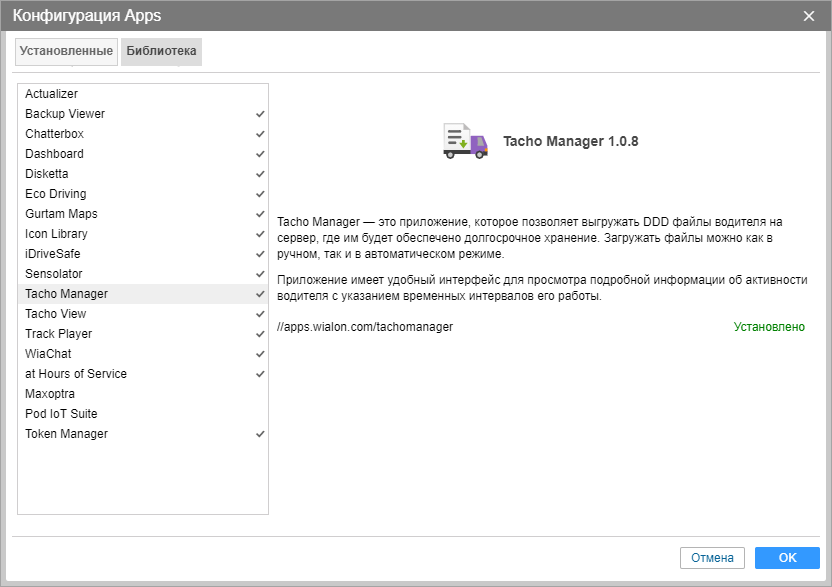The width and height of the screenshot is (832, 587).
Task: Select Pod IoT Suite entry
Action: [143, 414]
